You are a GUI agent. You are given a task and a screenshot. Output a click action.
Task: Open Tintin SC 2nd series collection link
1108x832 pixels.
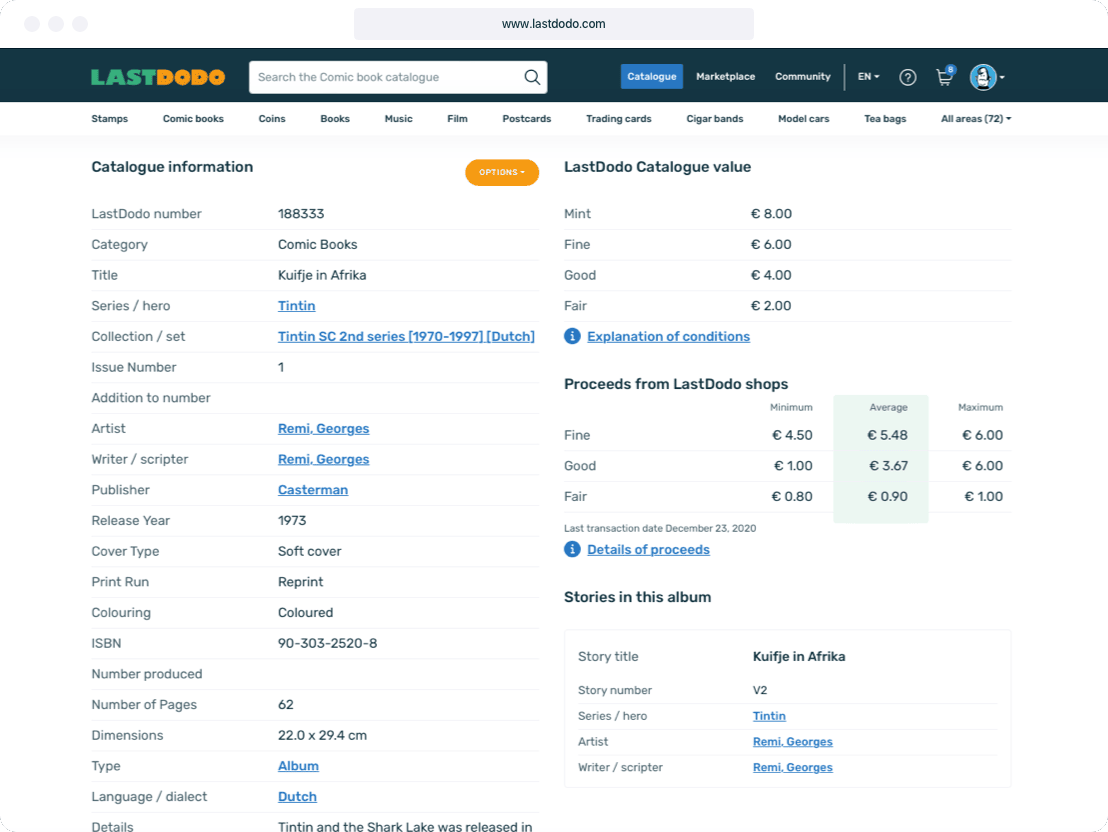point(406,337)
